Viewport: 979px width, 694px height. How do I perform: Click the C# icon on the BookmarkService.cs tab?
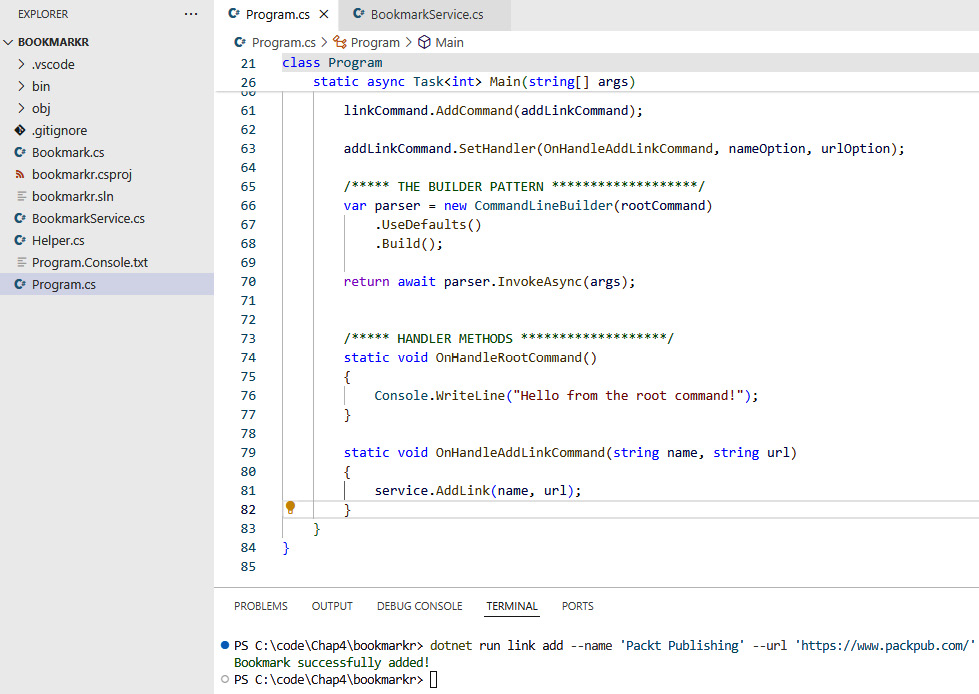pos(357,15)
